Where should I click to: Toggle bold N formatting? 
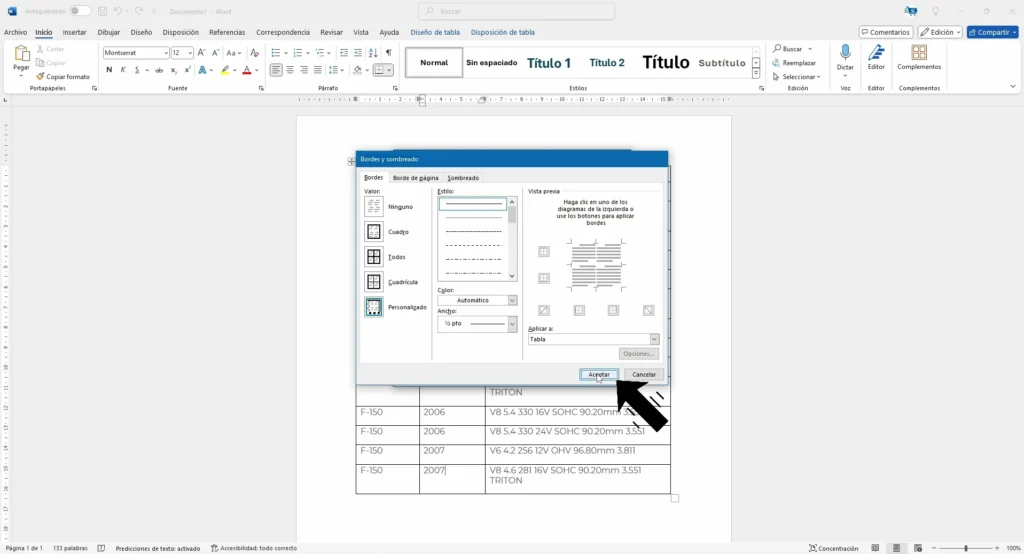pyautogui.click(x=109, y=70)
